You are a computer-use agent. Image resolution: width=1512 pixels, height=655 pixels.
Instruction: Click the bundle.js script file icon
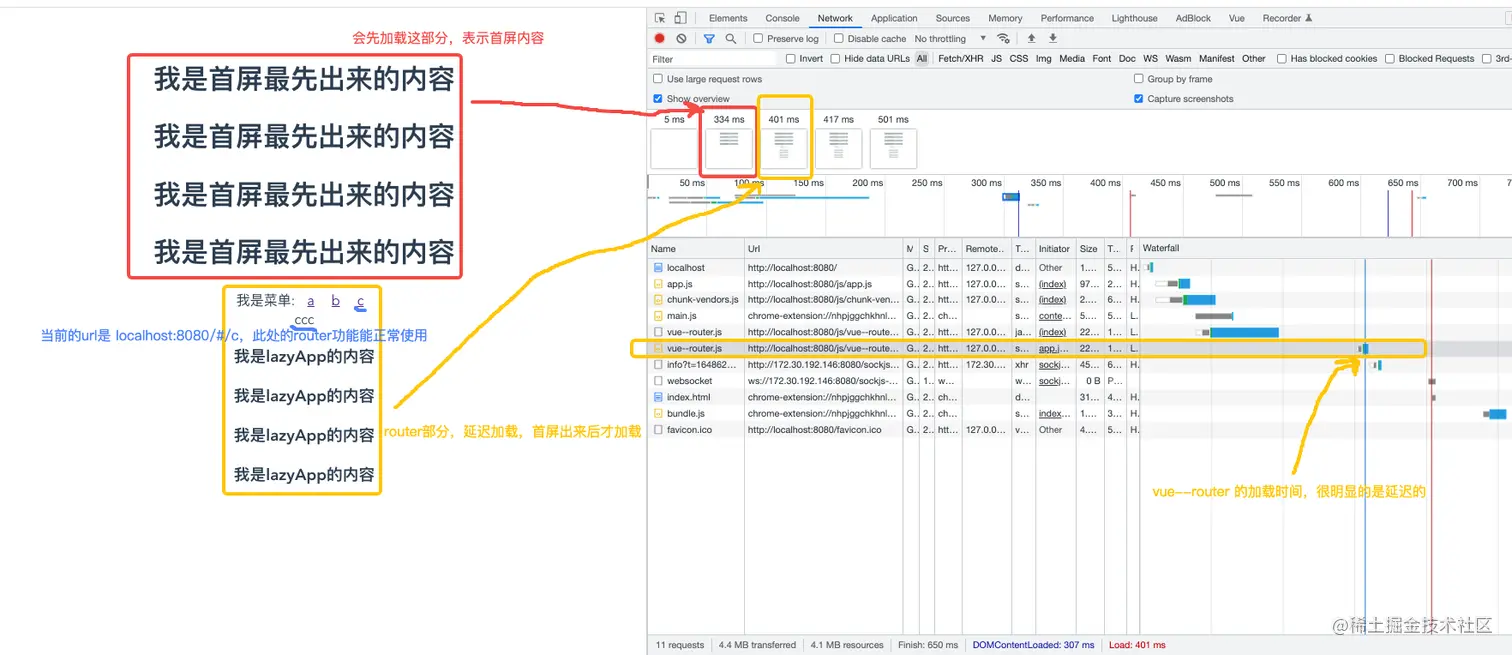pyautogui.click(x=658, y=413)
